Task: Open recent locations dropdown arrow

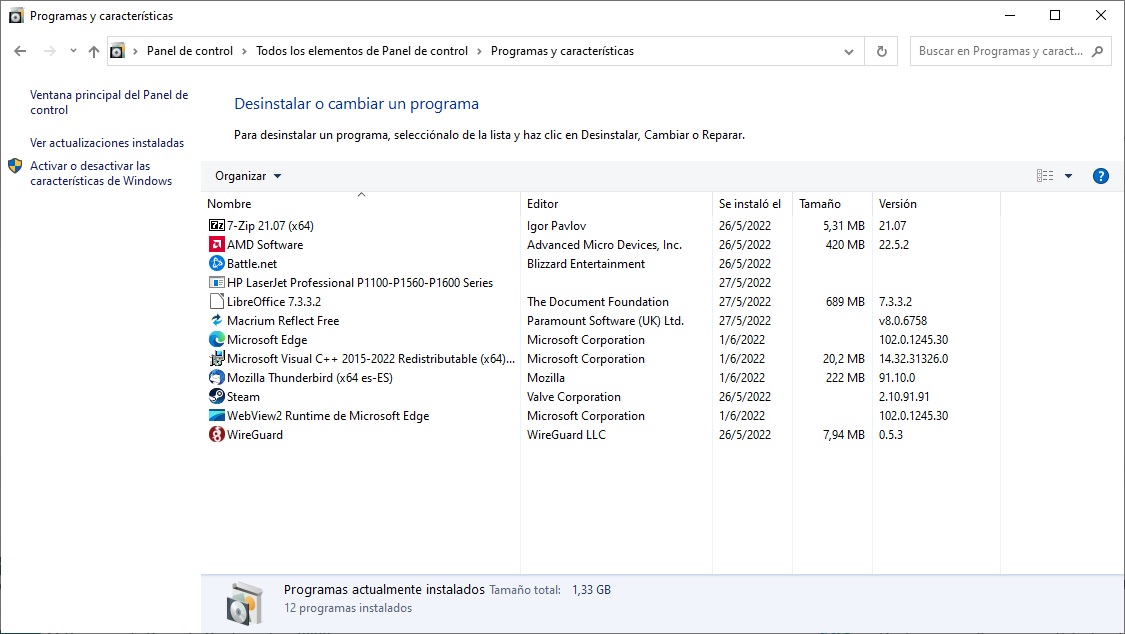Action: pyautogui.click(x=73, y=51)
